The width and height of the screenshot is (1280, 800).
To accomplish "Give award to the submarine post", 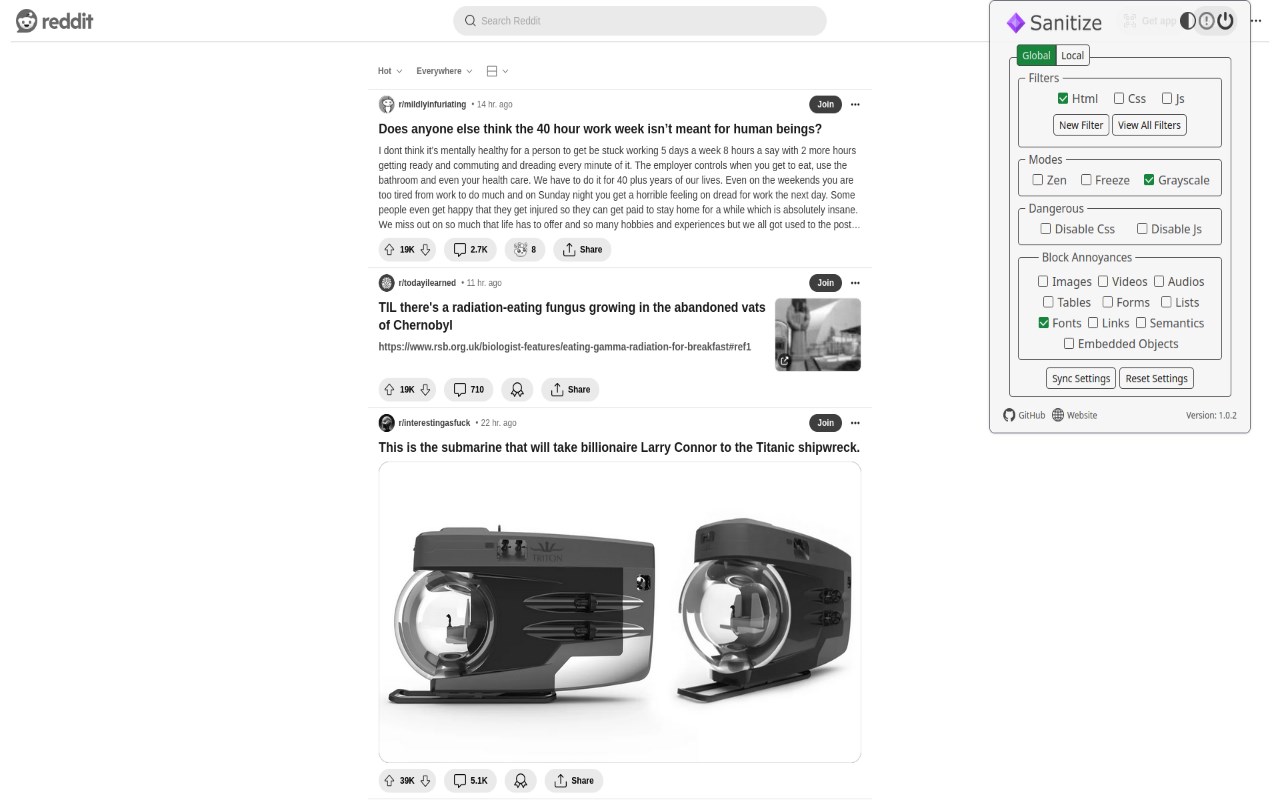I will 520,781.
